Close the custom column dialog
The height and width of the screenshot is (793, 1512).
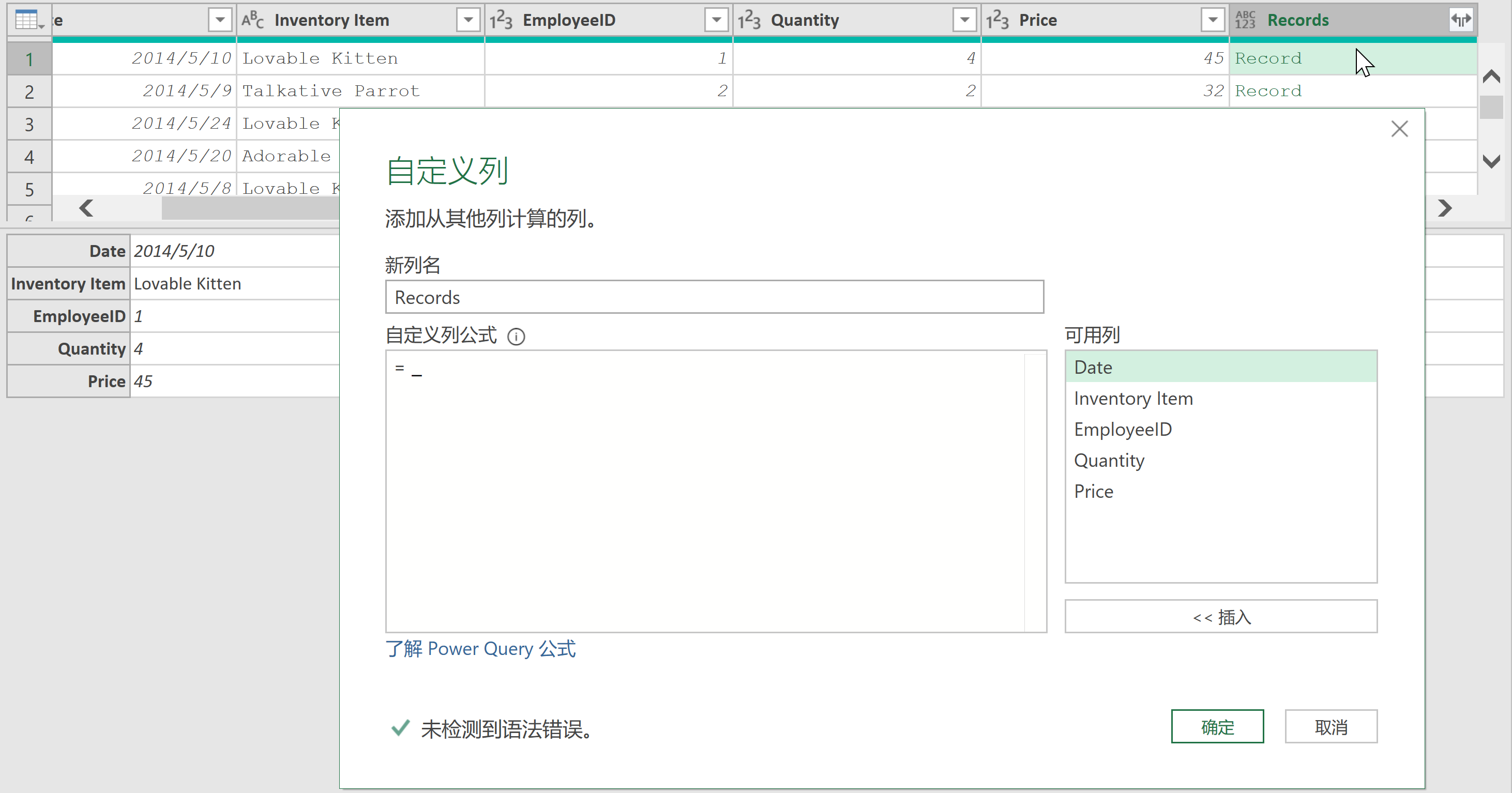click(1399, 129)
